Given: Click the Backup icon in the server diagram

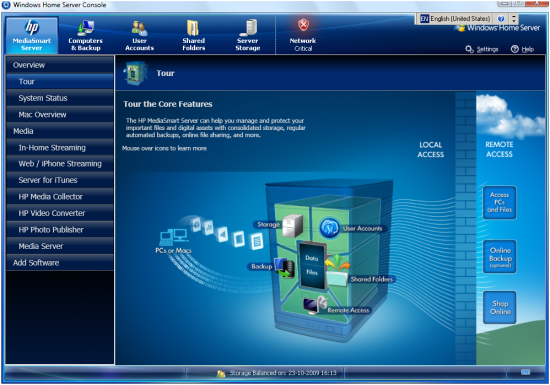Looking at the screenshot, I should click(284, 268).
